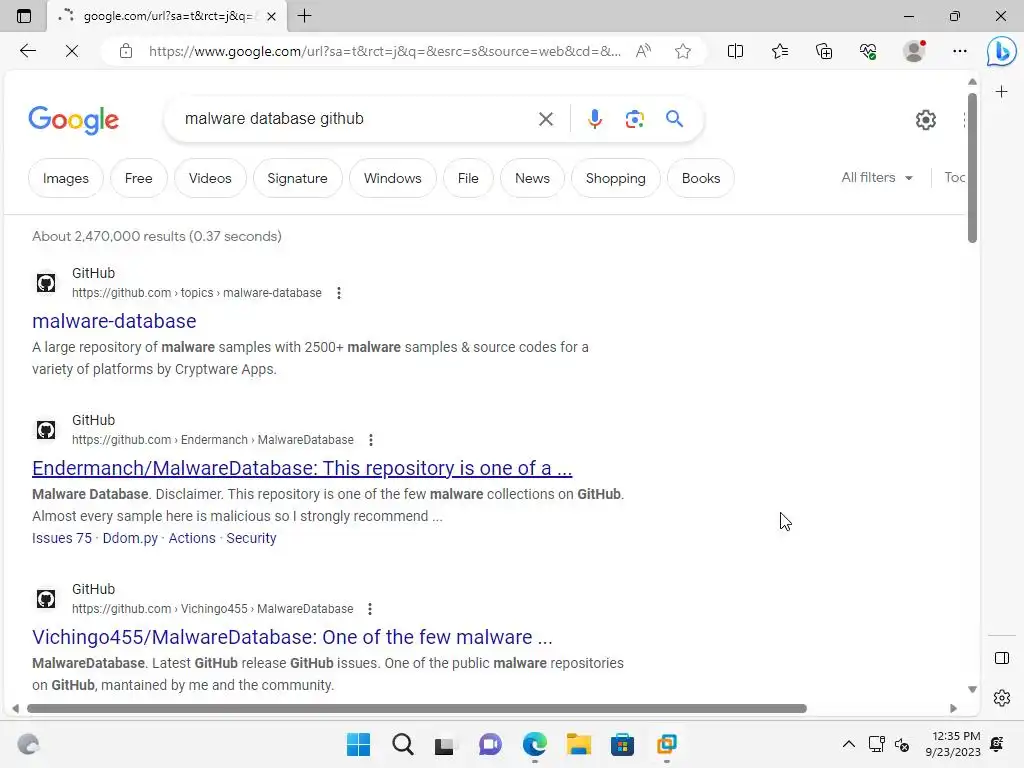1024x768 pixels.
Task: Click the browser Back arrow
Action: (x=27, y=51)
